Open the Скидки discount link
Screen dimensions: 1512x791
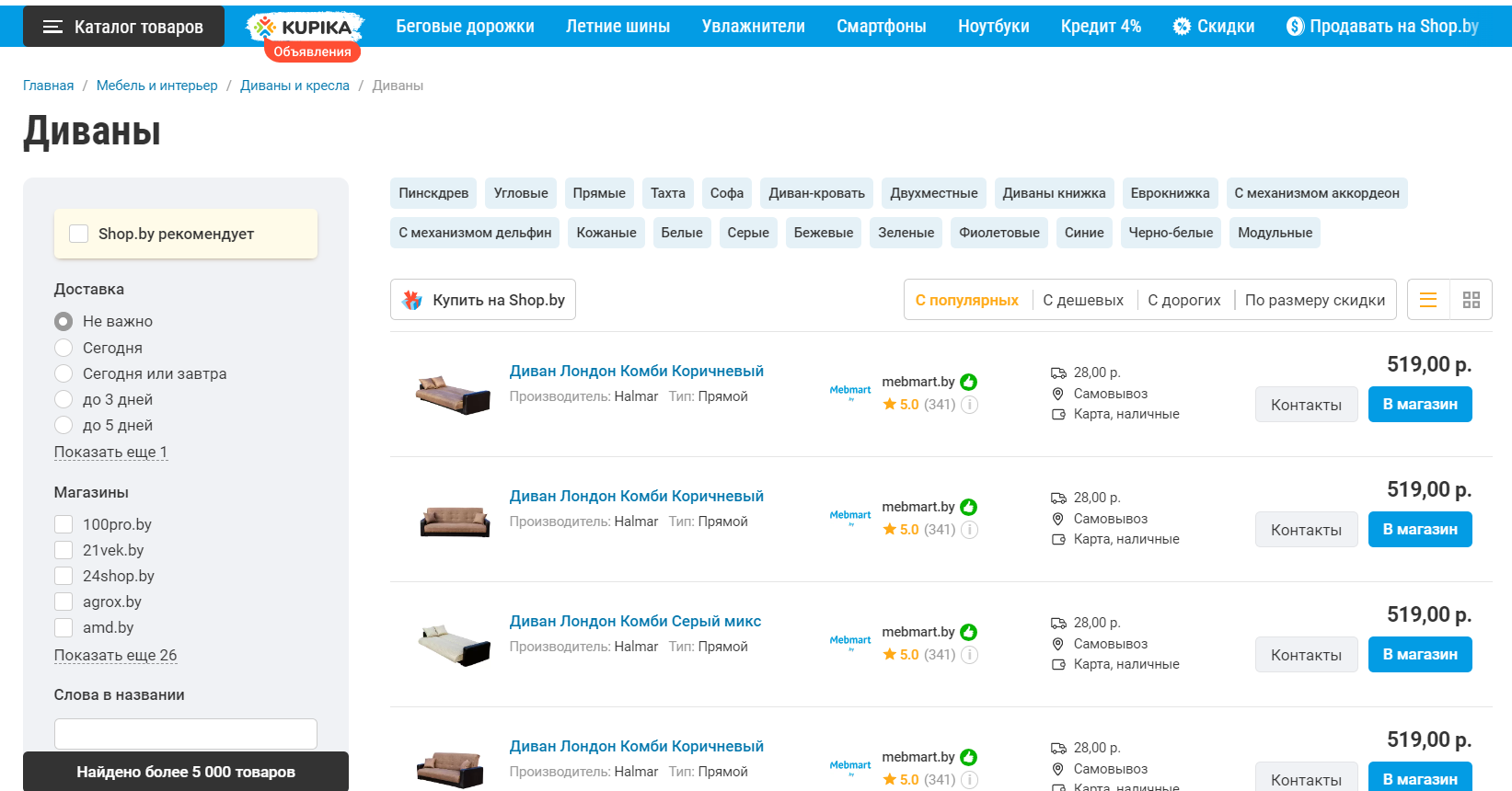[1214, 27]
